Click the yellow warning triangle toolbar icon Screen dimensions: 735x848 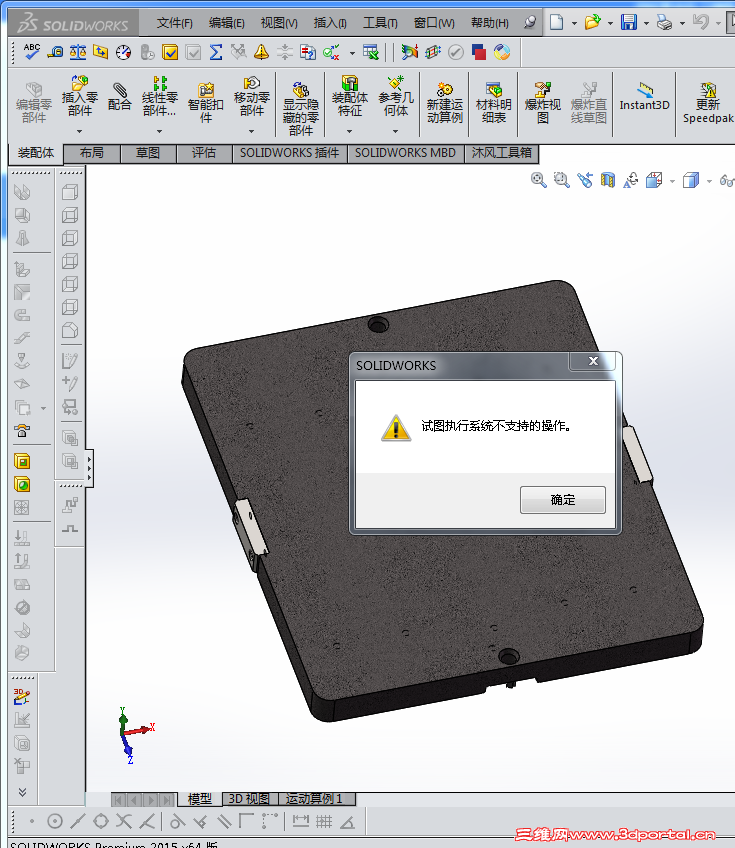click(x=261, y=52)
